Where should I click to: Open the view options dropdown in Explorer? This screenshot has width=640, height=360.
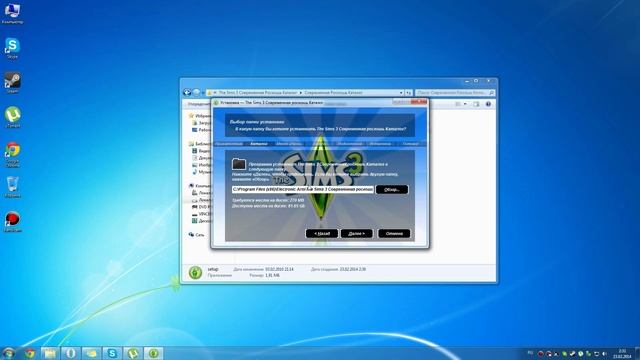pyautogui.click(x=465, y=104)
